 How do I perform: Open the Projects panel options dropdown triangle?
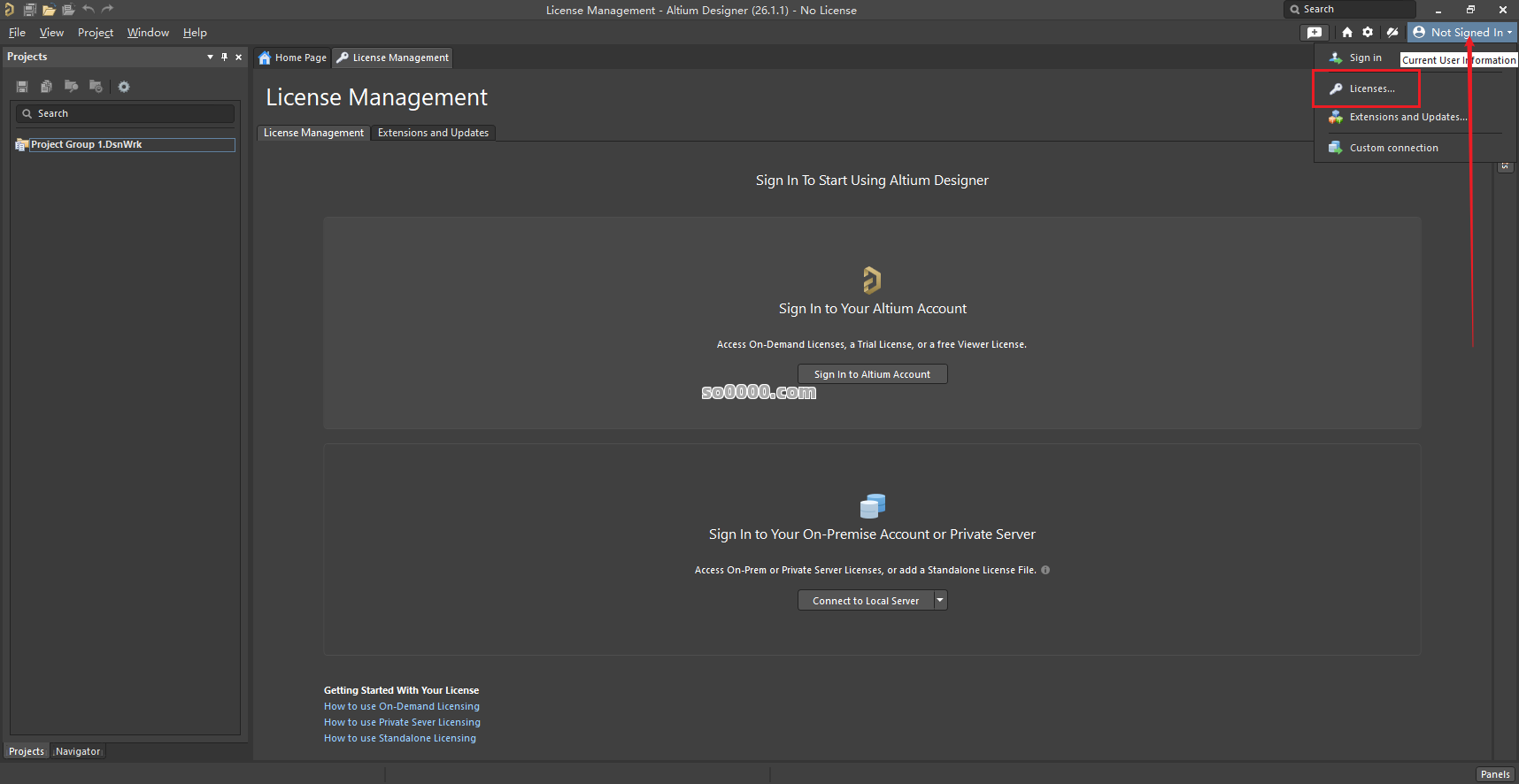coord(210,57)
